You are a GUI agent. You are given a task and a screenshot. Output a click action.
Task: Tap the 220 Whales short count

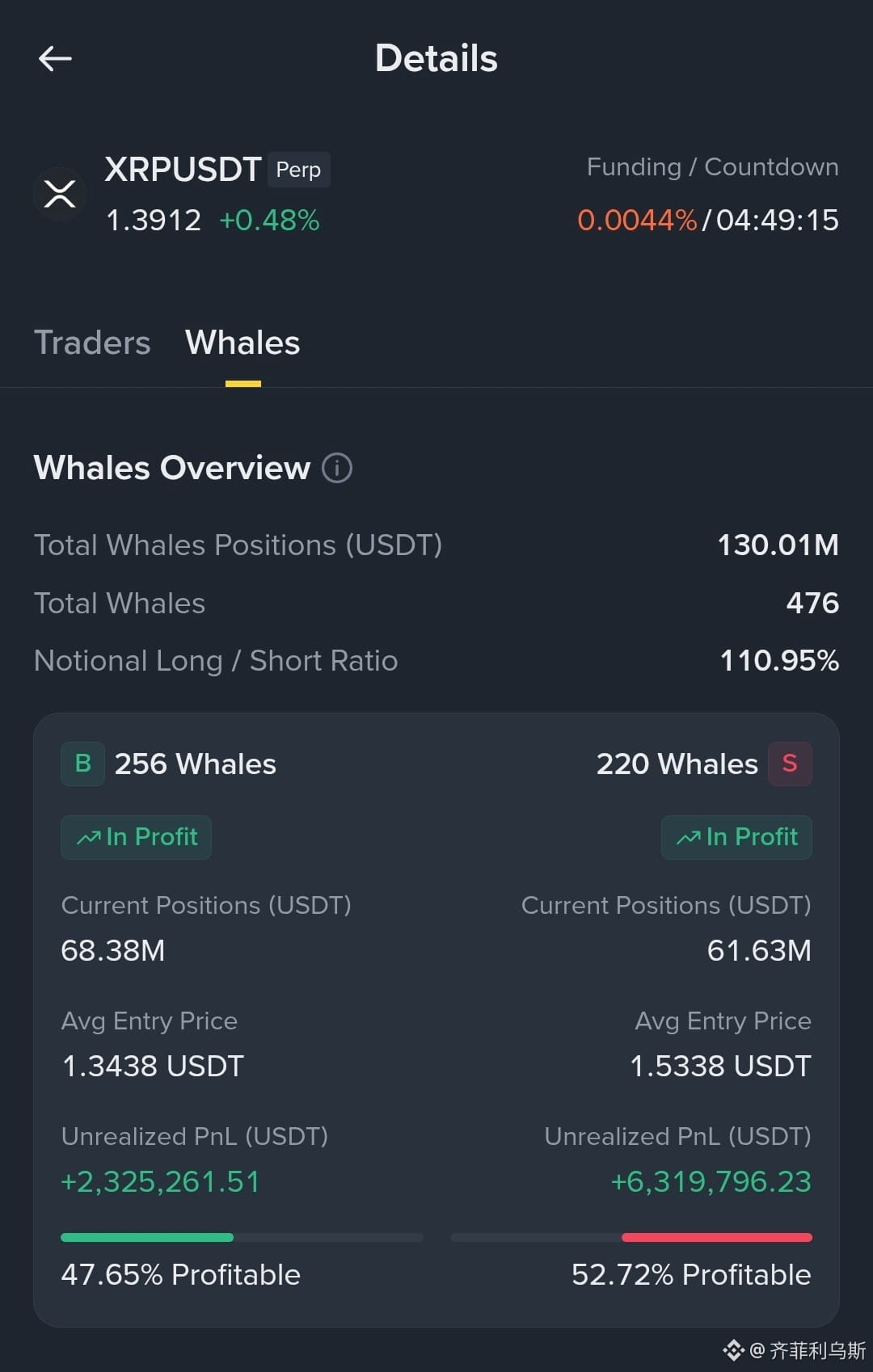pos(677,764)
